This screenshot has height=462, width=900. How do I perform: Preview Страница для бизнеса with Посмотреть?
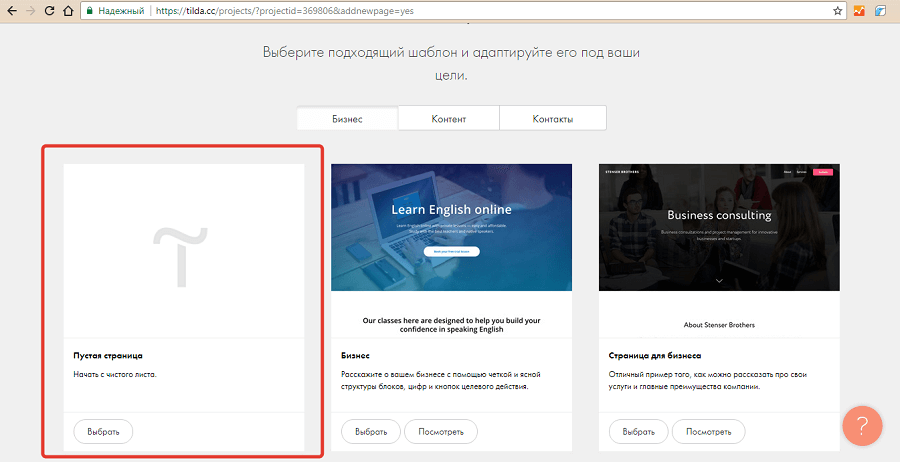(708, 432)
